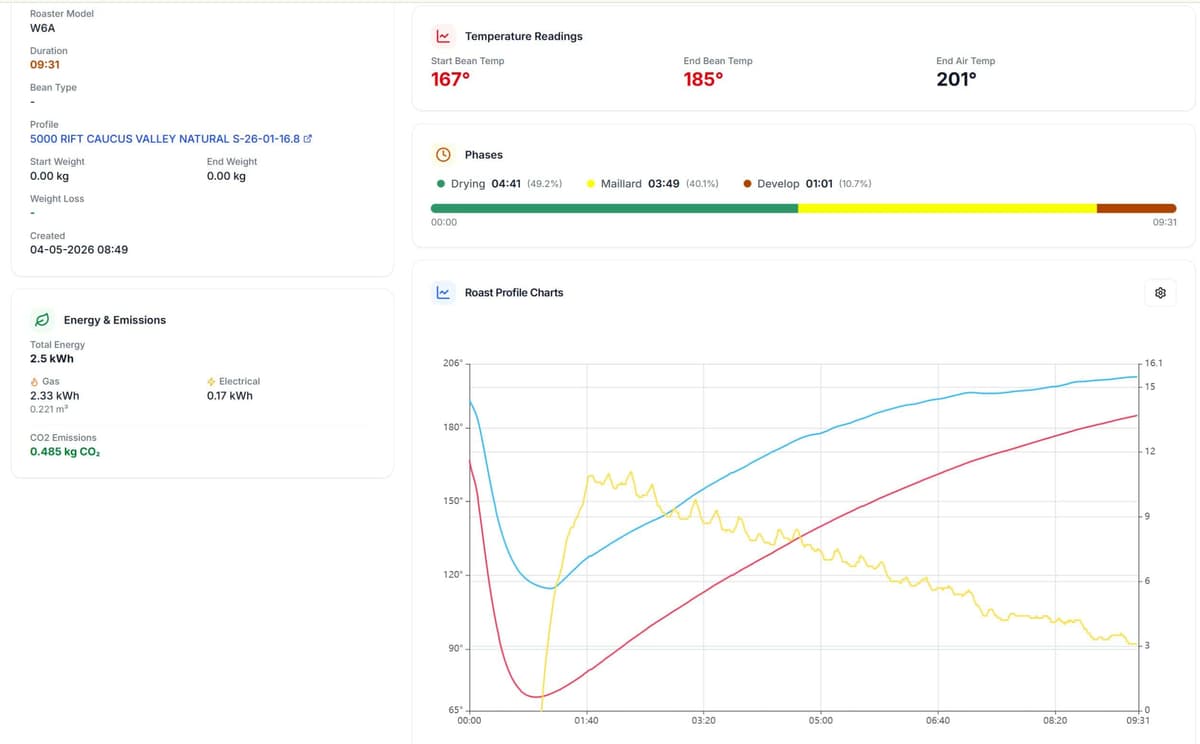Screen dimensions: 1200x744
Task: Click the brown Develop phase dot
Action: 748,184
